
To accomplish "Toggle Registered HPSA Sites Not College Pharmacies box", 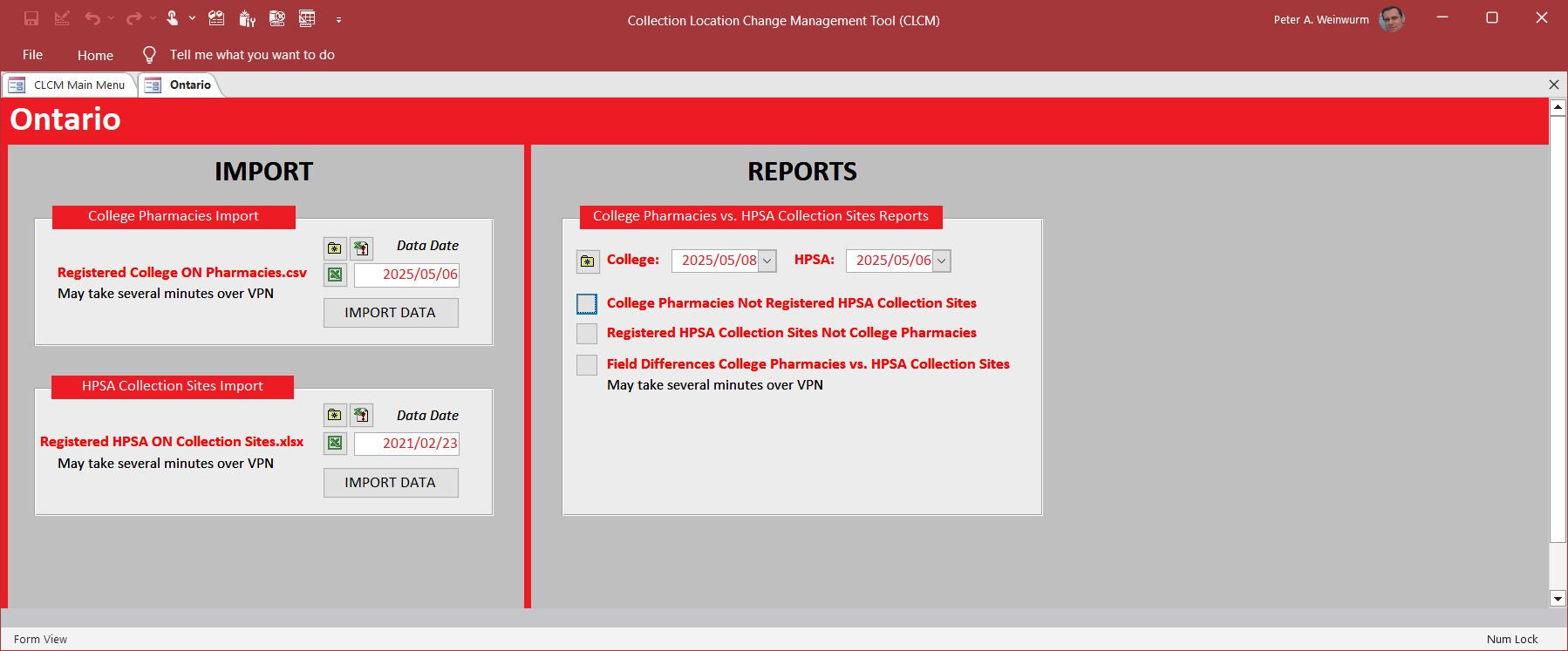I will 587,334.
